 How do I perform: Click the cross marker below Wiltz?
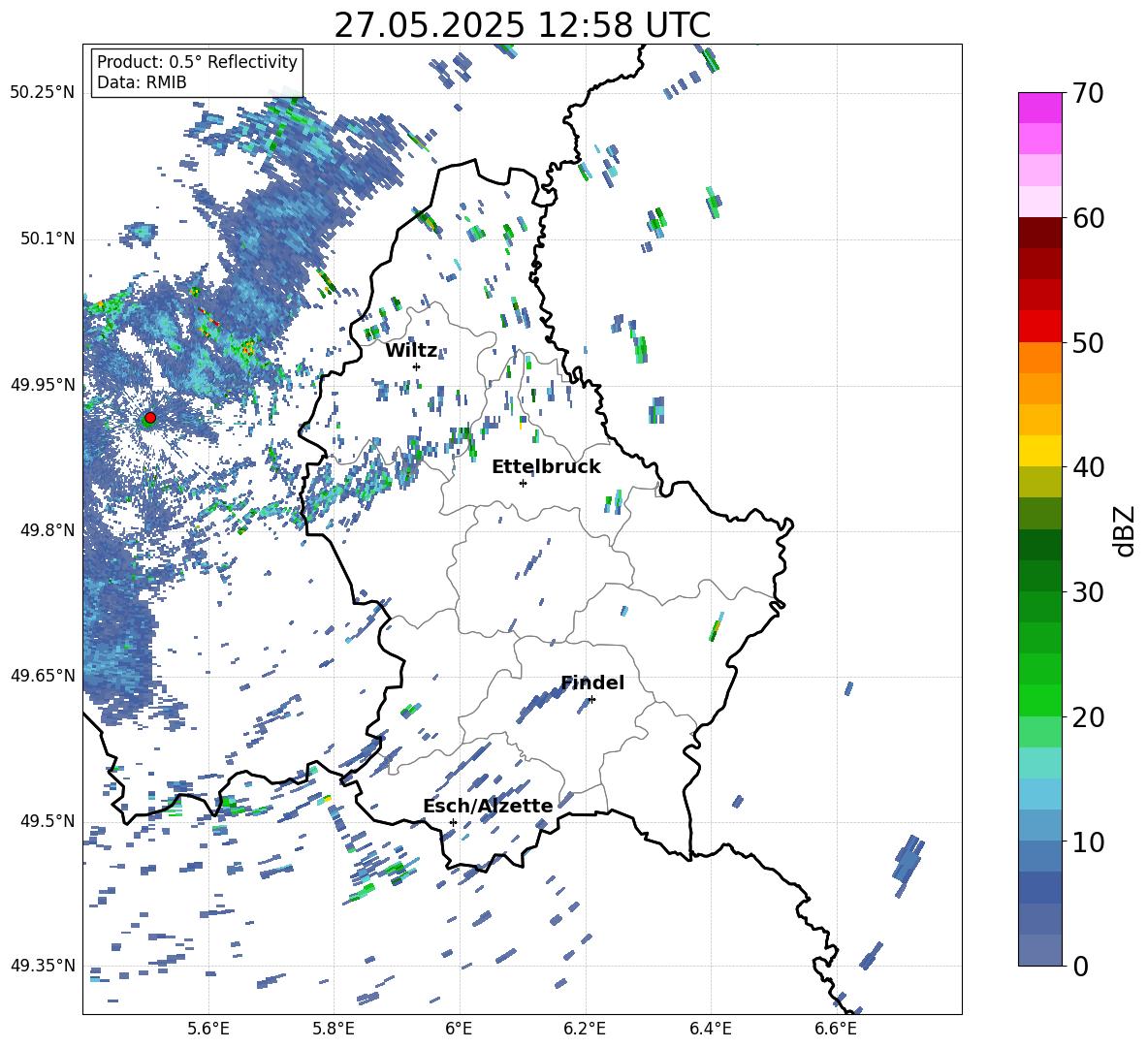click(417, 366)
